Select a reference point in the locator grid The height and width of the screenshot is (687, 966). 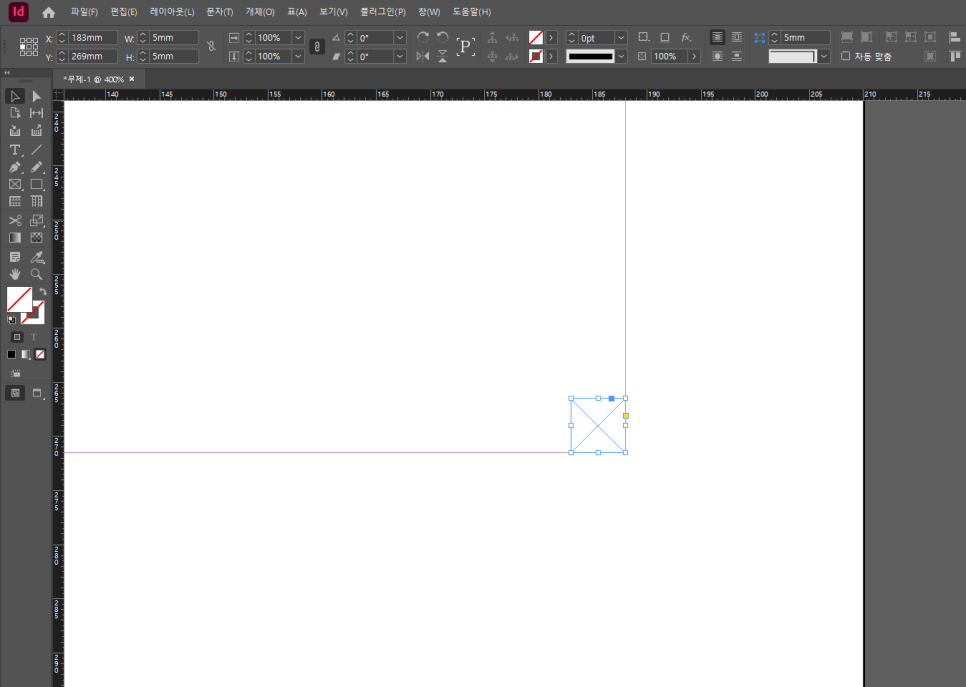click(x=28, y=47)
